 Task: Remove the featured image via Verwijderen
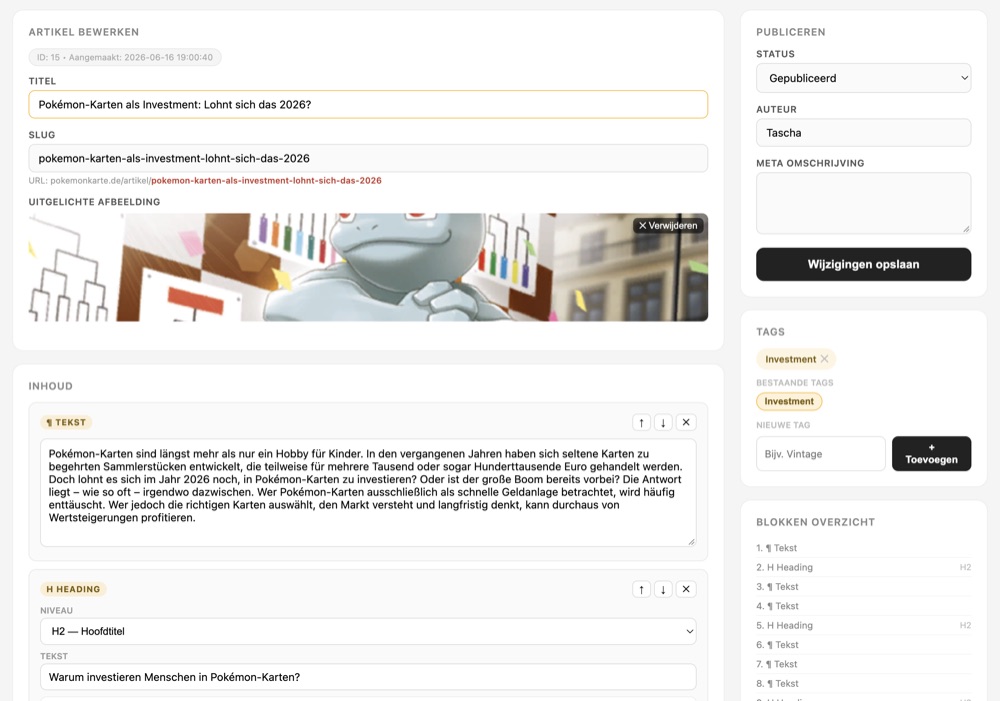point(668,226)
